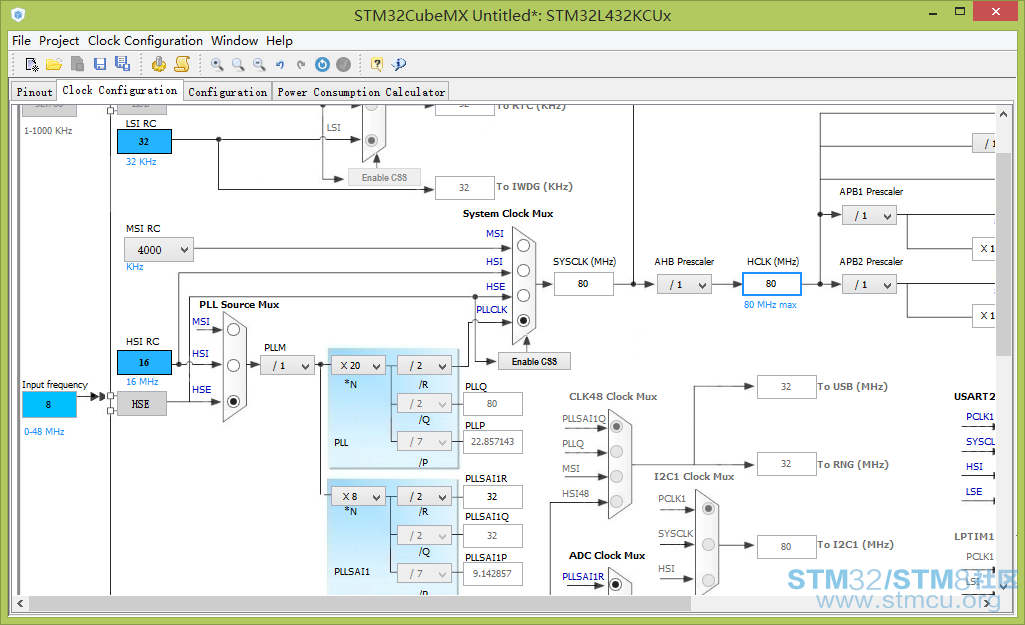Click the HSI RC 16 value box
The height and width of the screenshot is (625, 1025).
(x=144, y=362)
